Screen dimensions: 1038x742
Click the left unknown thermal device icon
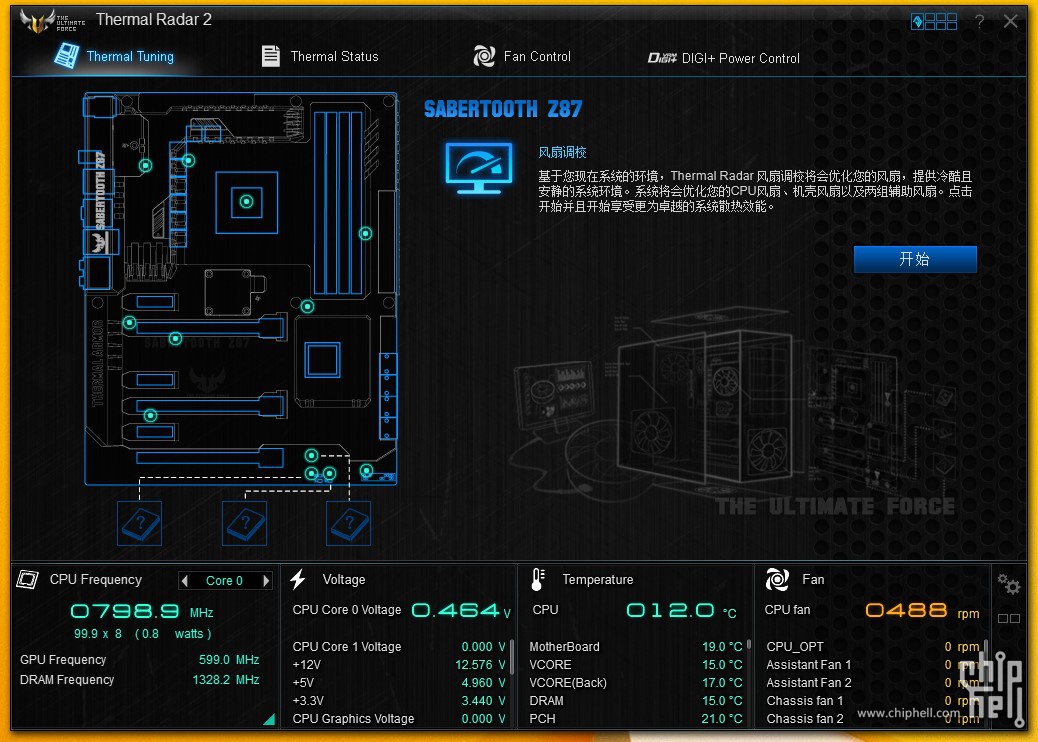pos(139,523)
